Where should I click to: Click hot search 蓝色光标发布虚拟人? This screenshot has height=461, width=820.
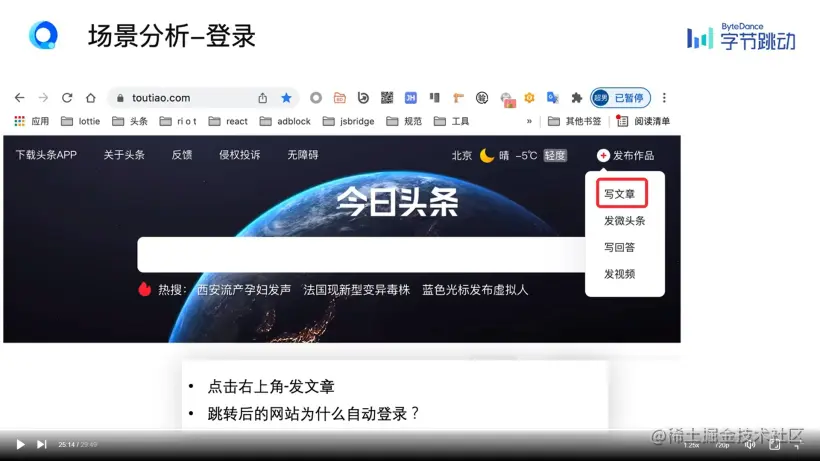click(x=475, y=290)
